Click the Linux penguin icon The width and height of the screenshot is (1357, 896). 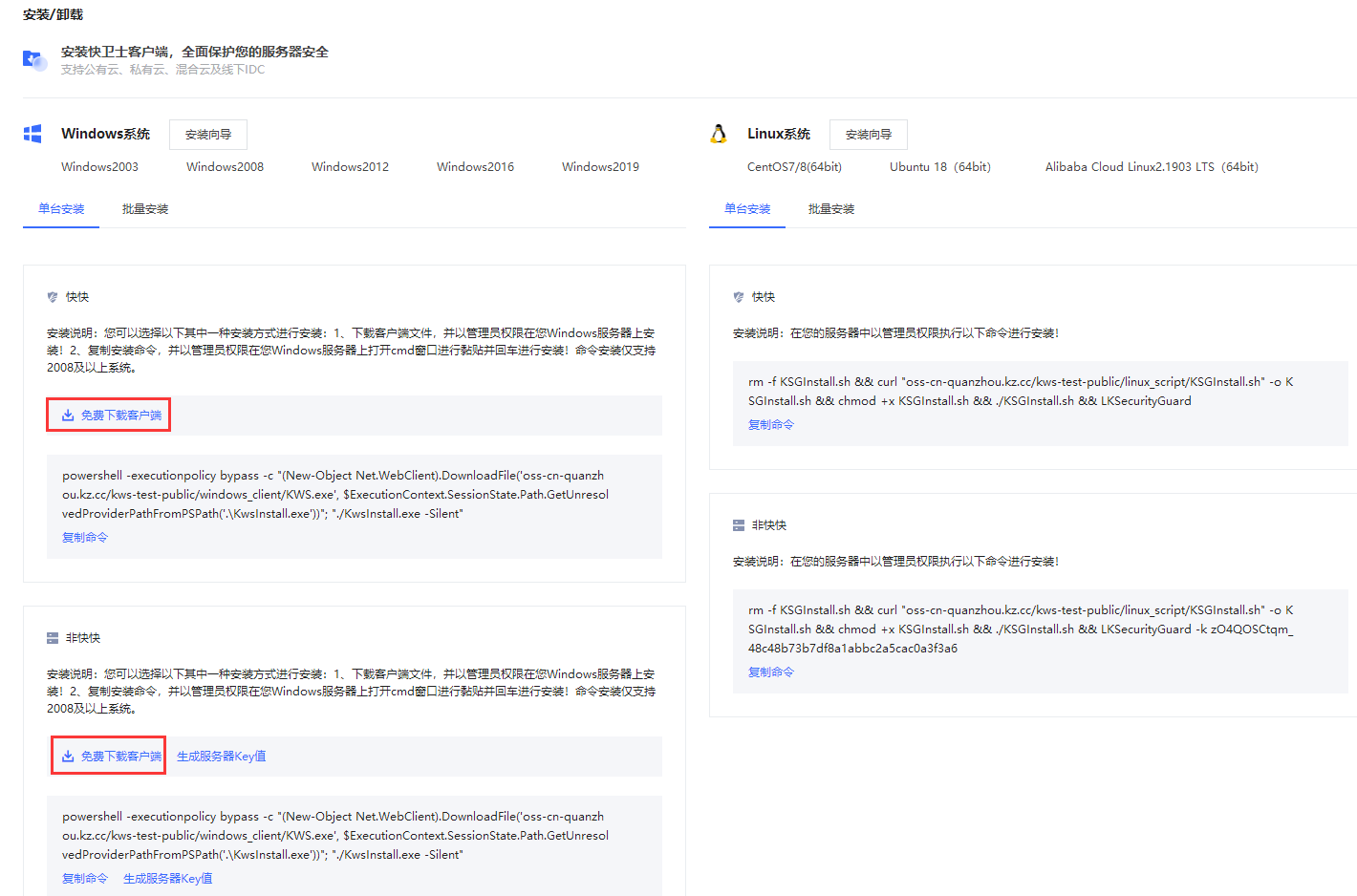click(x=719, y=134)
